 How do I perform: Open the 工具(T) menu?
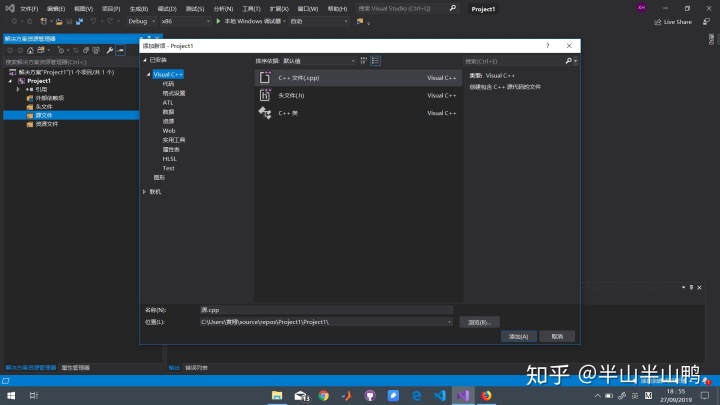251,9
